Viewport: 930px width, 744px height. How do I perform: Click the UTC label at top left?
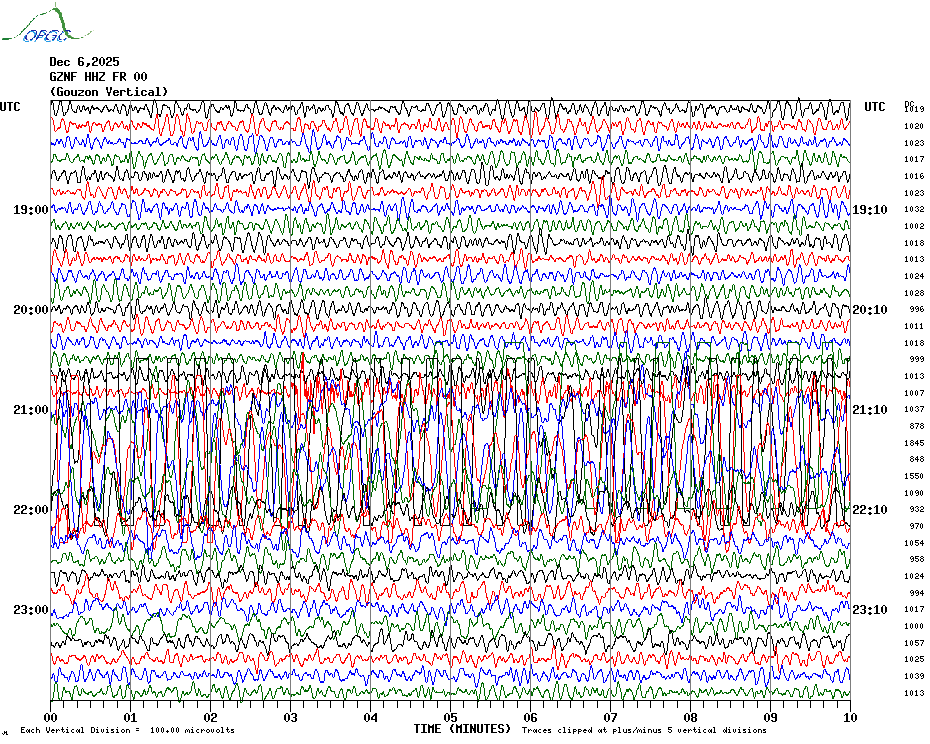(x=10, y=107)
